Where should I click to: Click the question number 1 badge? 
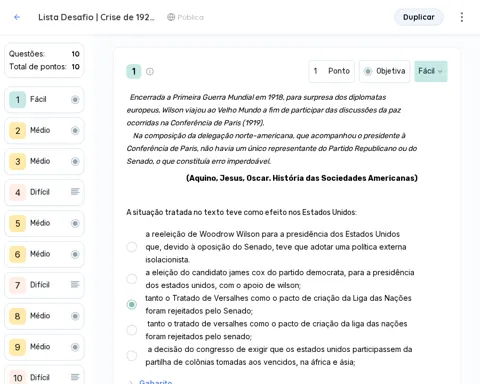point(134,71)
